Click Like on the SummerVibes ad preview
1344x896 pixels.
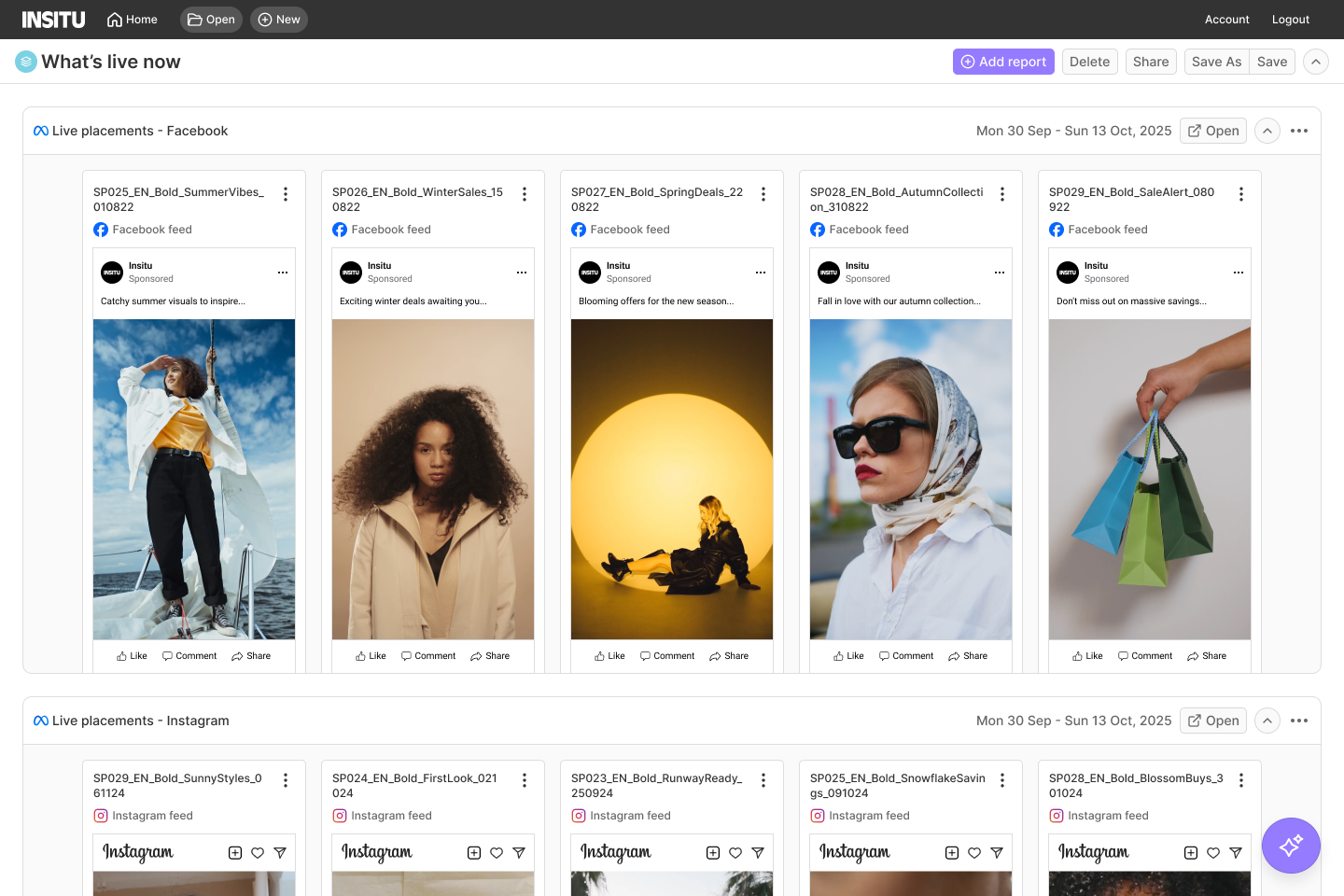(132, 656)
